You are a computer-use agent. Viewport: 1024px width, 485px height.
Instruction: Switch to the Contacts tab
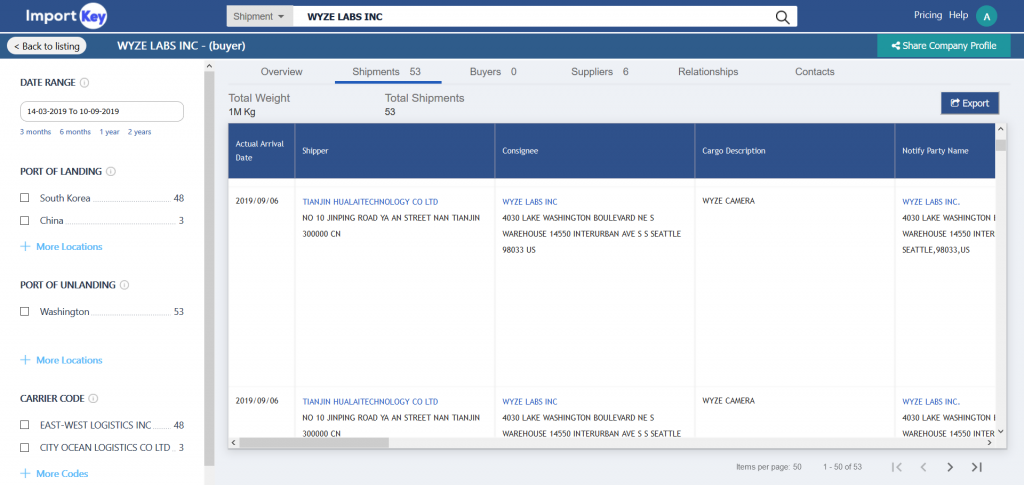814,72
